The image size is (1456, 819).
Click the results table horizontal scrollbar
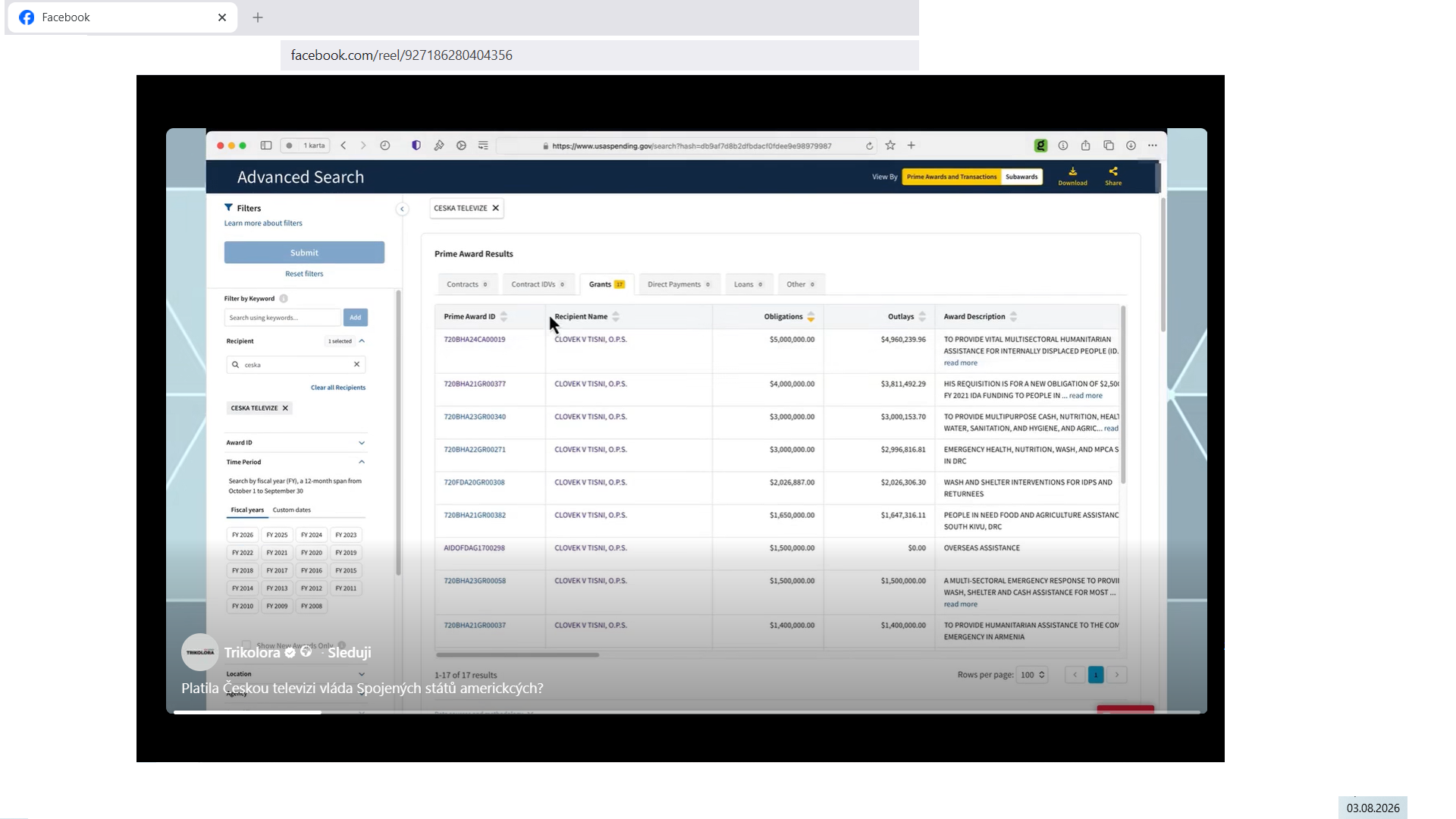tap(517, 654)
